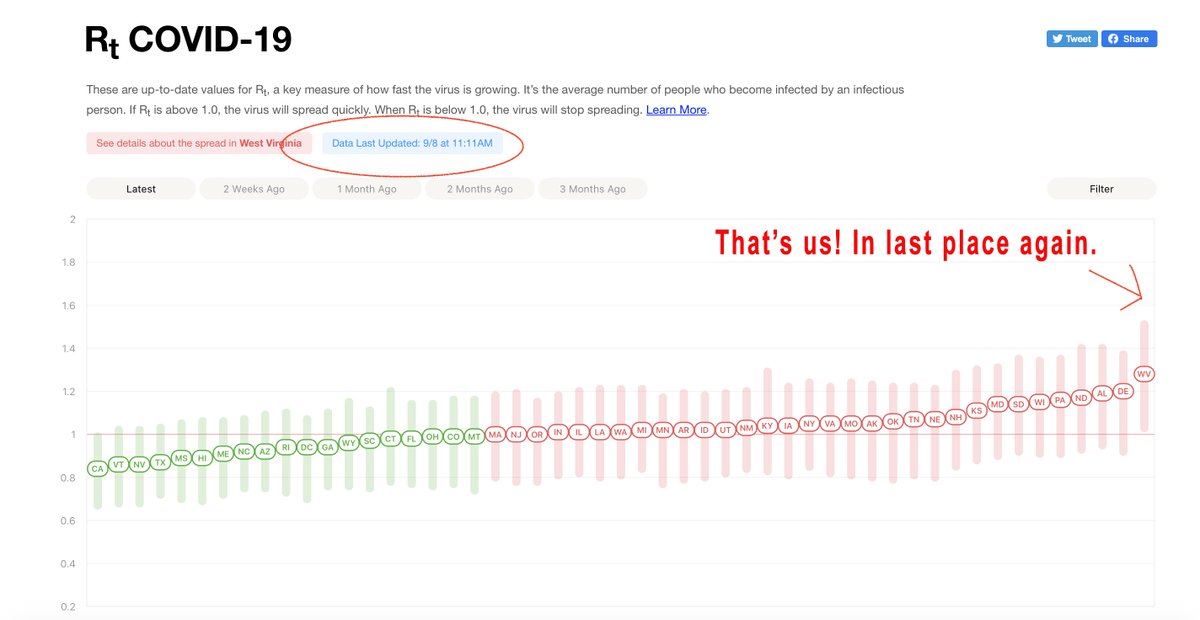Select the GA state marker
Image resolution: width=1200 pixels, height=620 pixels.
(327, 447)
